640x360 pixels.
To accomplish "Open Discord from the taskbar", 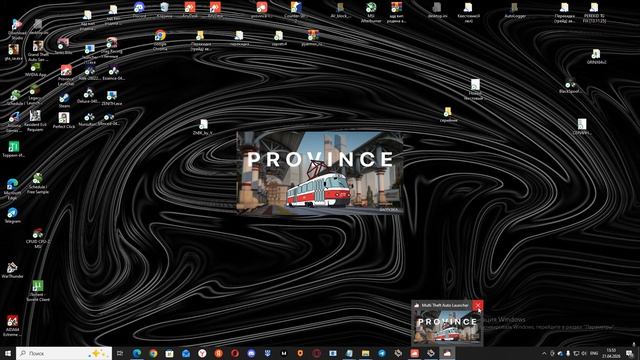I will 251,353.
